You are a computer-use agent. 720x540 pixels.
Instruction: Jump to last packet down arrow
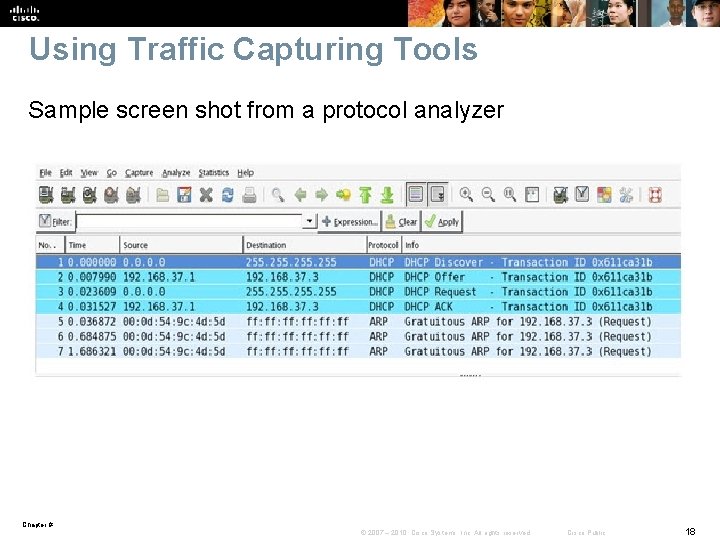387,195
